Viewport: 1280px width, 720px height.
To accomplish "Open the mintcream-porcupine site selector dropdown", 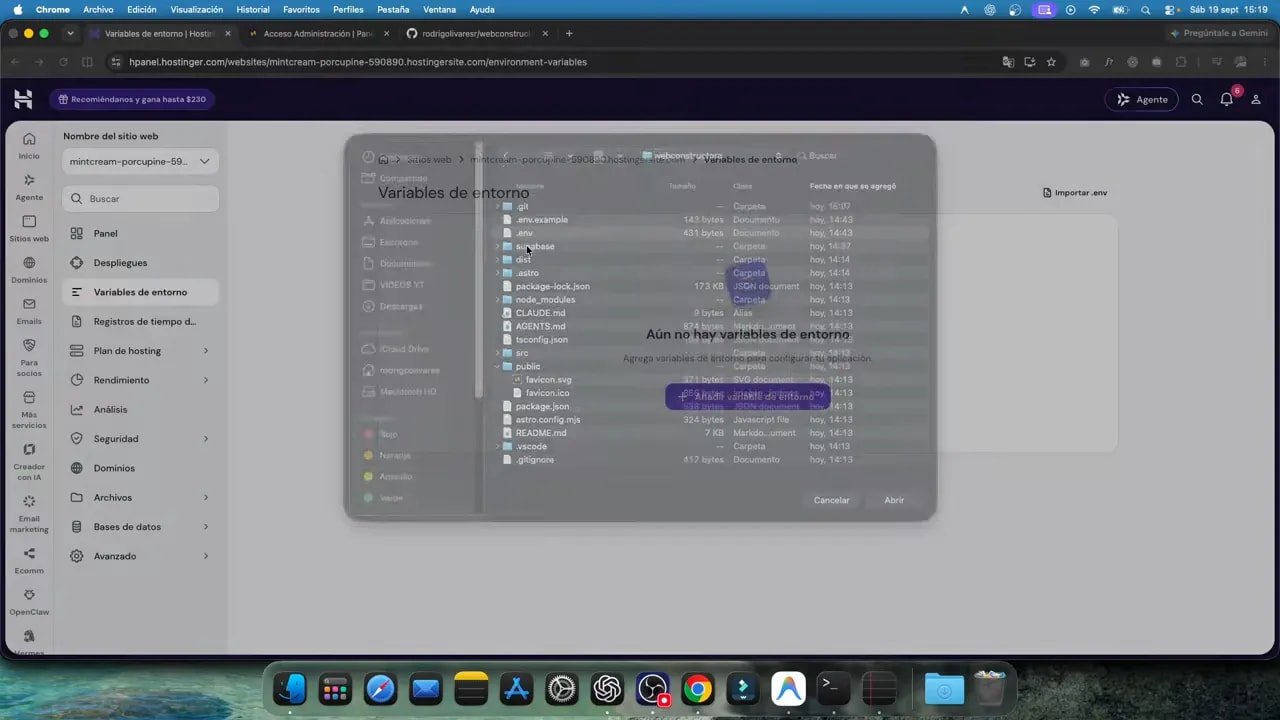I will (141, 161).
